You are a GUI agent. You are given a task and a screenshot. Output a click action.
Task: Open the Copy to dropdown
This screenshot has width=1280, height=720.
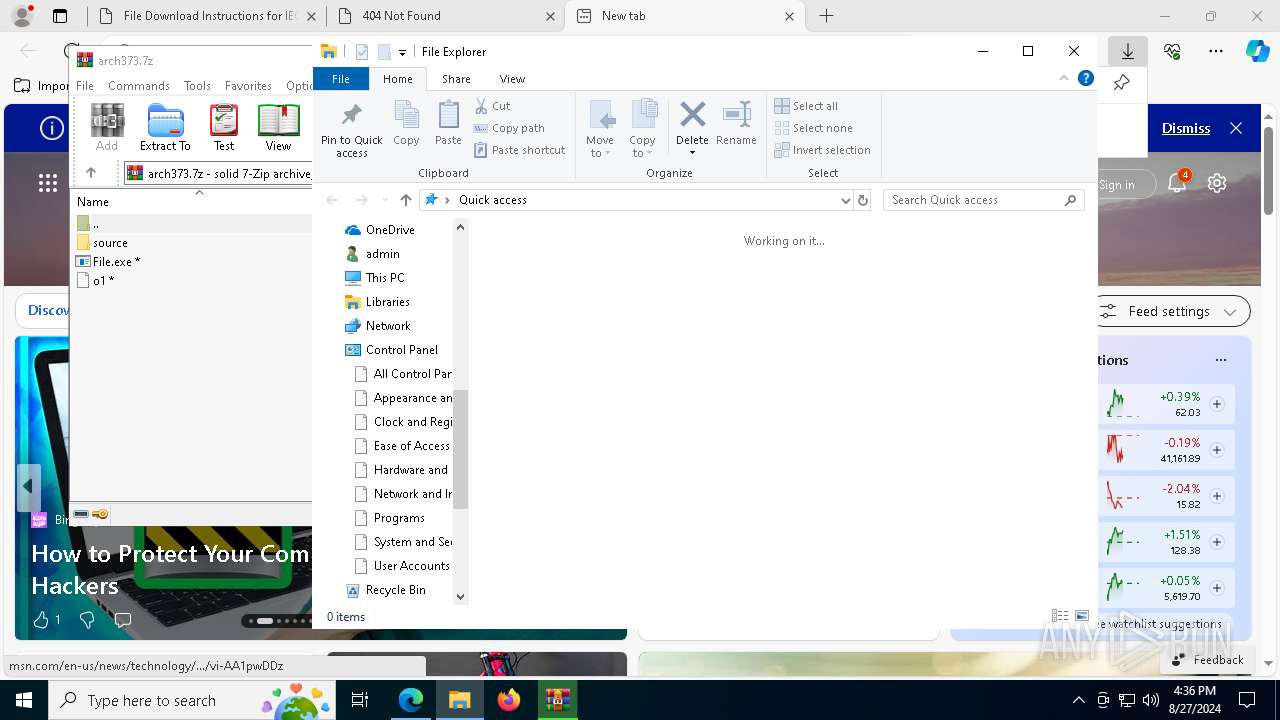click(642, 129)
